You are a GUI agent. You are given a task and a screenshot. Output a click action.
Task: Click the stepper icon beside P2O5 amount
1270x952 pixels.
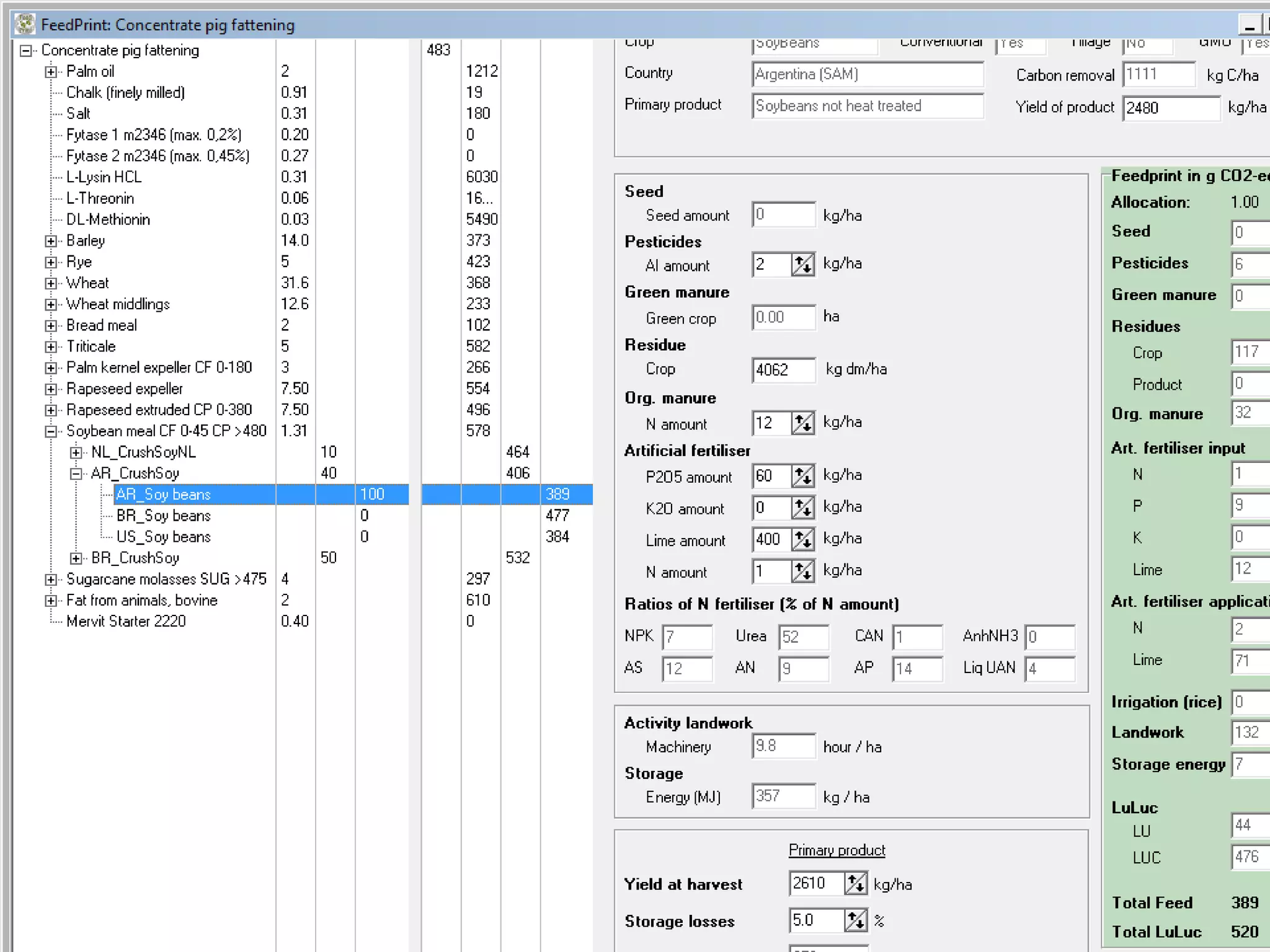tap(803, 476)
